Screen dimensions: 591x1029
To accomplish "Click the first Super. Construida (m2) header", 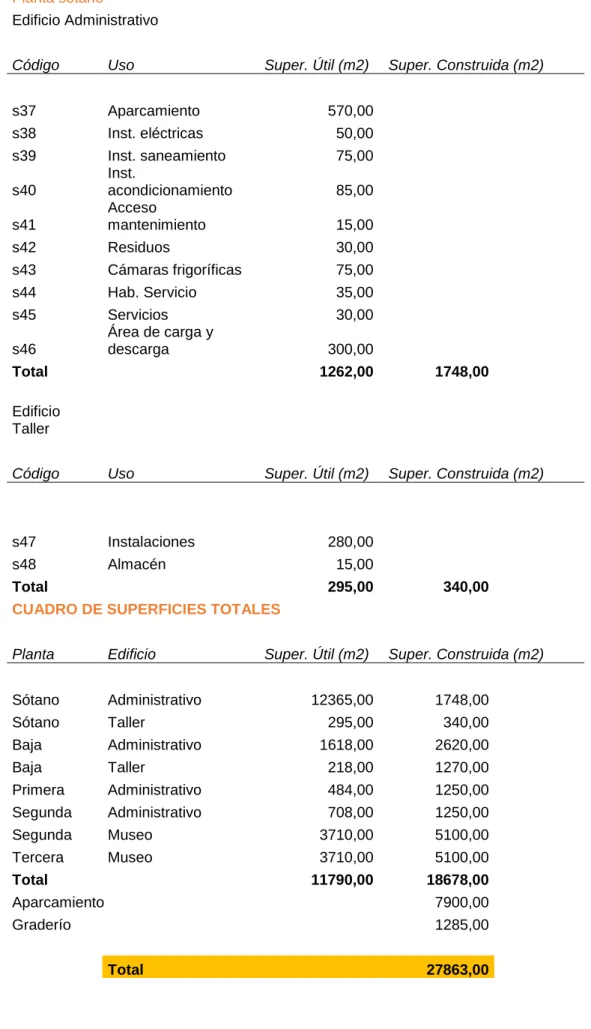I will 466,65.
